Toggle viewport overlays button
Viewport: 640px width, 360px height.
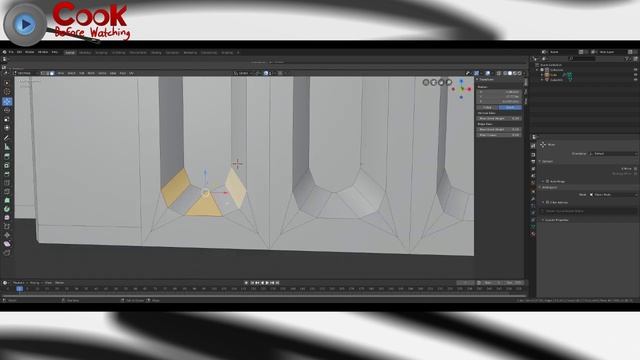click(487, 73)
